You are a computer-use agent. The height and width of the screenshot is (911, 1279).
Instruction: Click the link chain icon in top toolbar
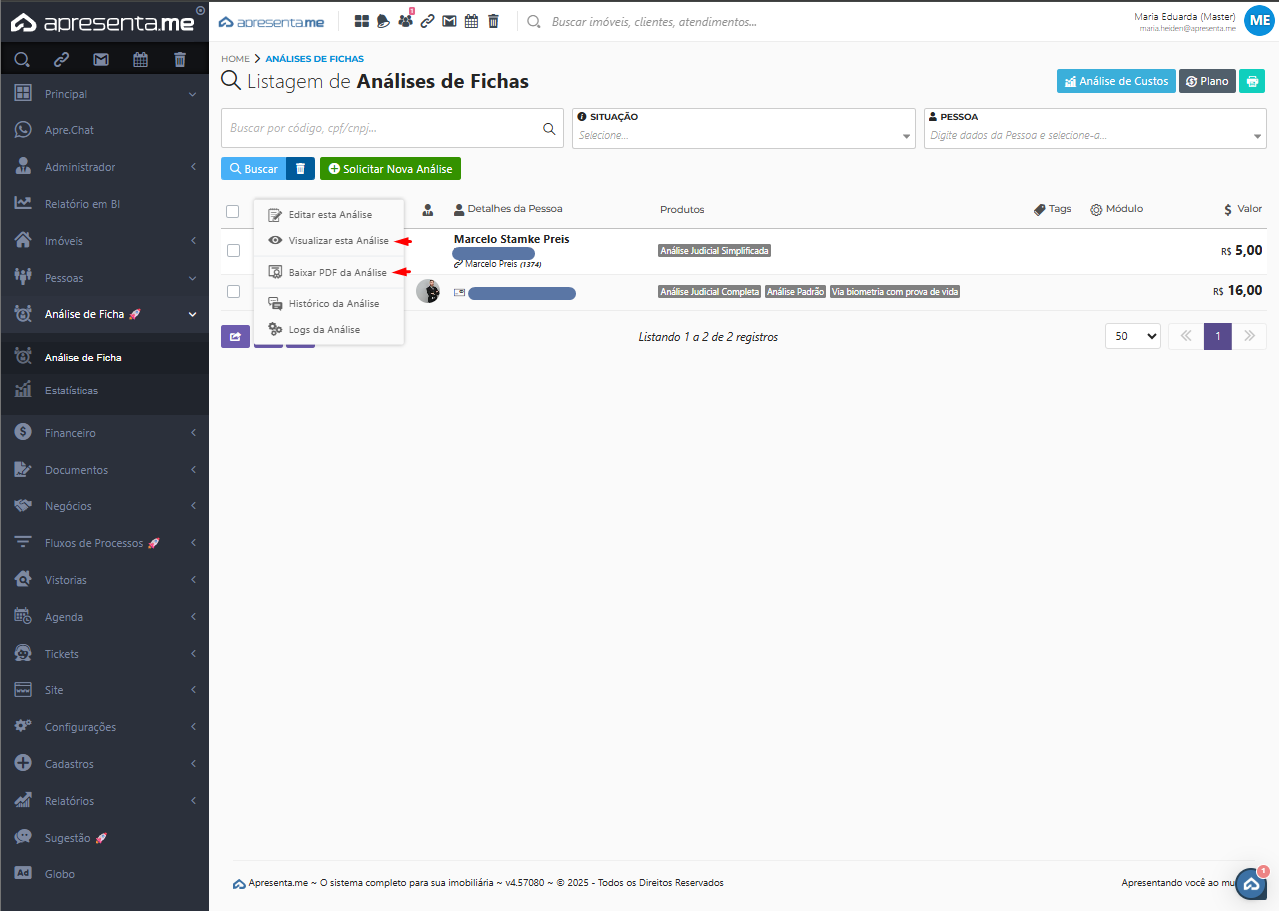coord(427,21)
